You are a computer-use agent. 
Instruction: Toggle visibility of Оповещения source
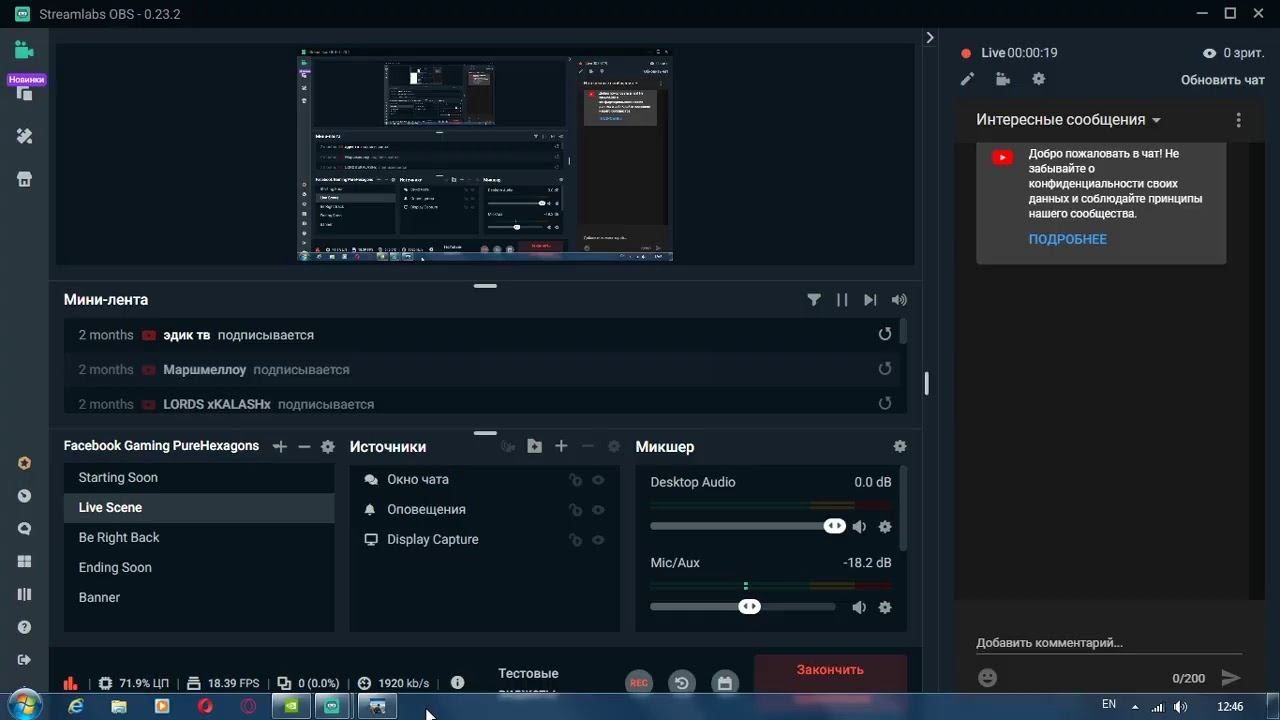pyautogui.click(x=598, y=510)
